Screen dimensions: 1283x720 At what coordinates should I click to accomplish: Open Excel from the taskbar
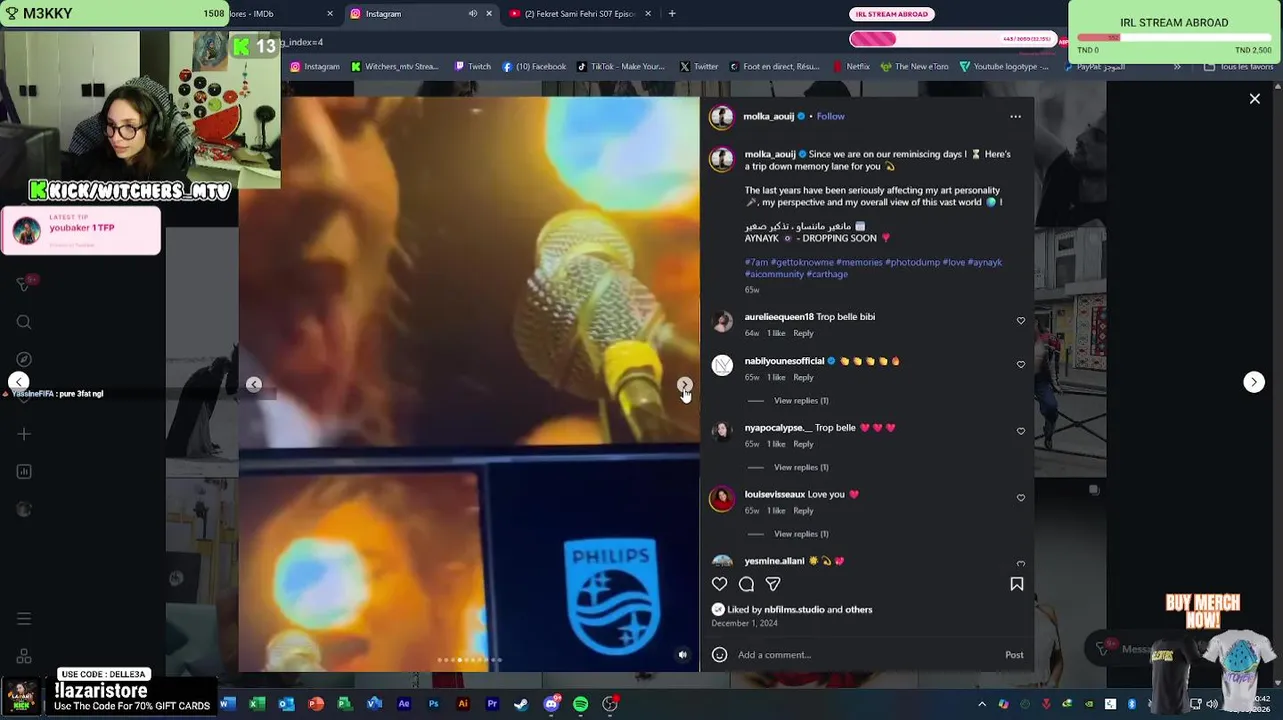(x=256, y=704)
